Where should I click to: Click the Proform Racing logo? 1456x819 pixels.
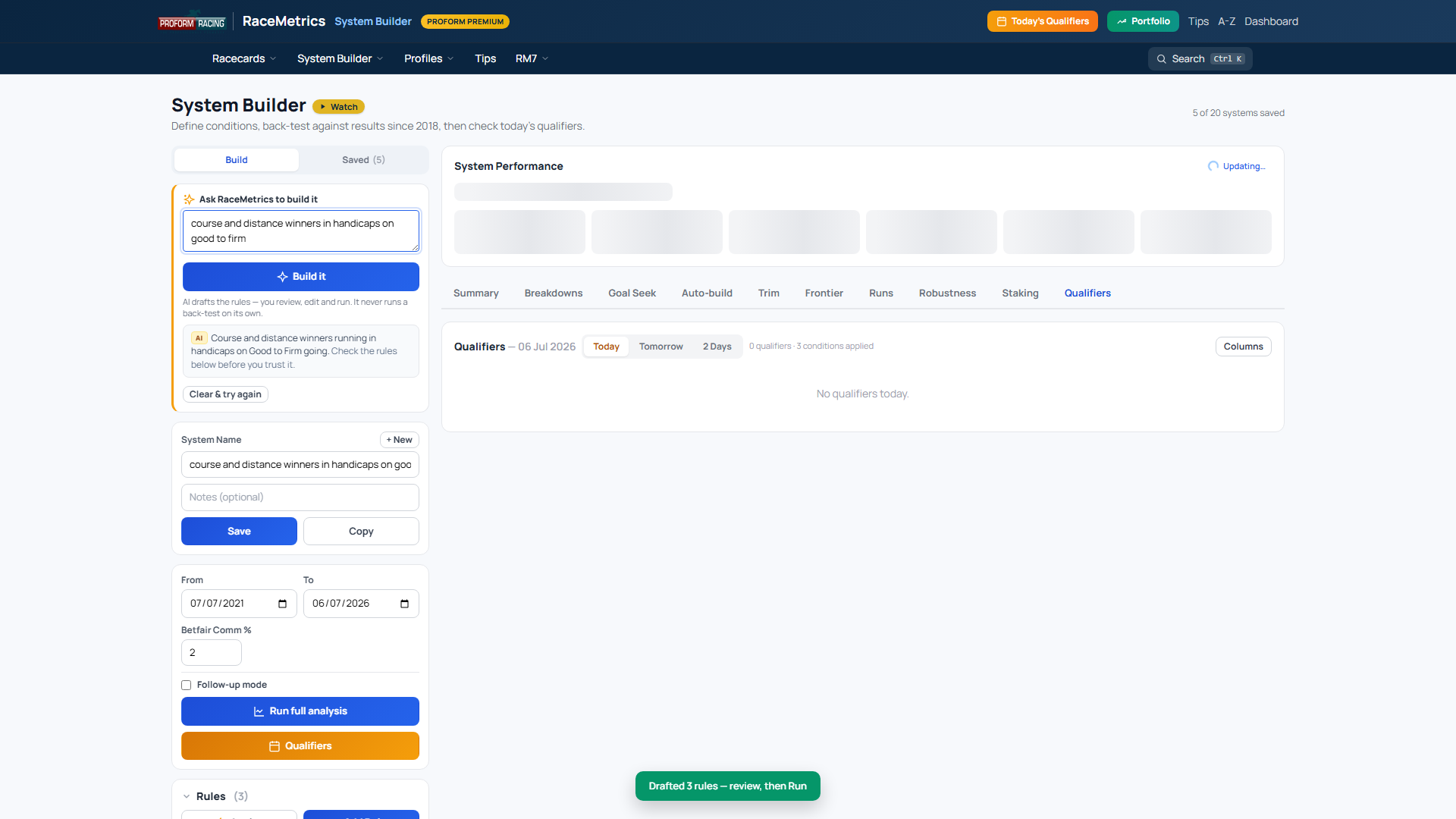tap(192, 22)
